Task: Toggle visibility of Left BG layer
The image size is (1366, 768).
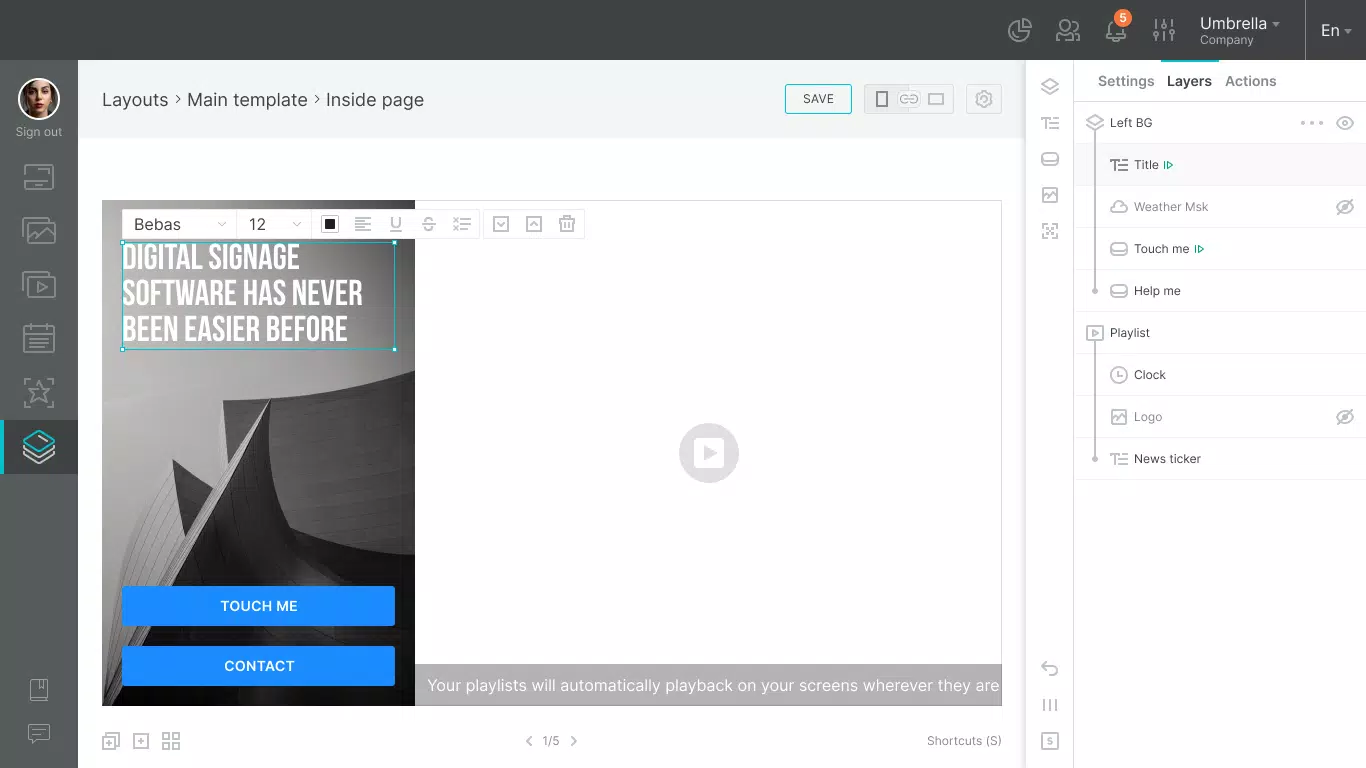Action: coord(1345,123)
